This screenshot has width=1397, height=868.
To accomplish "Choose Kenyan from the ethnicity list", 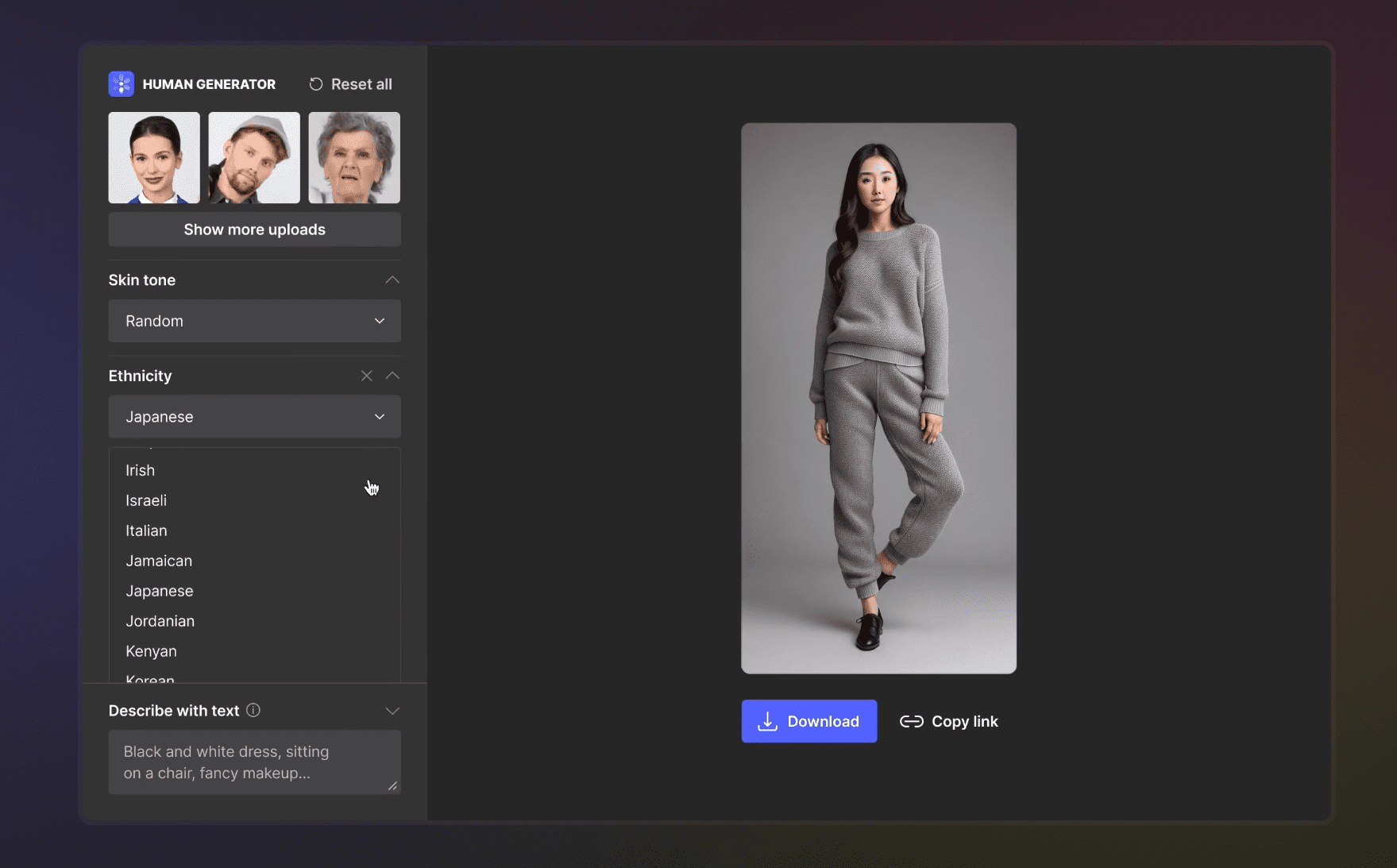I will (151, 651).
